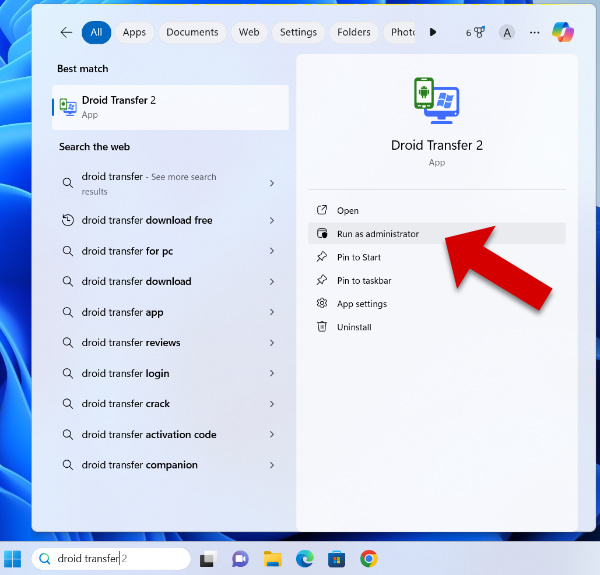Click the pin icon beside Pin to taskbar
The image size is (600, 575).
[x=322, y=280]
